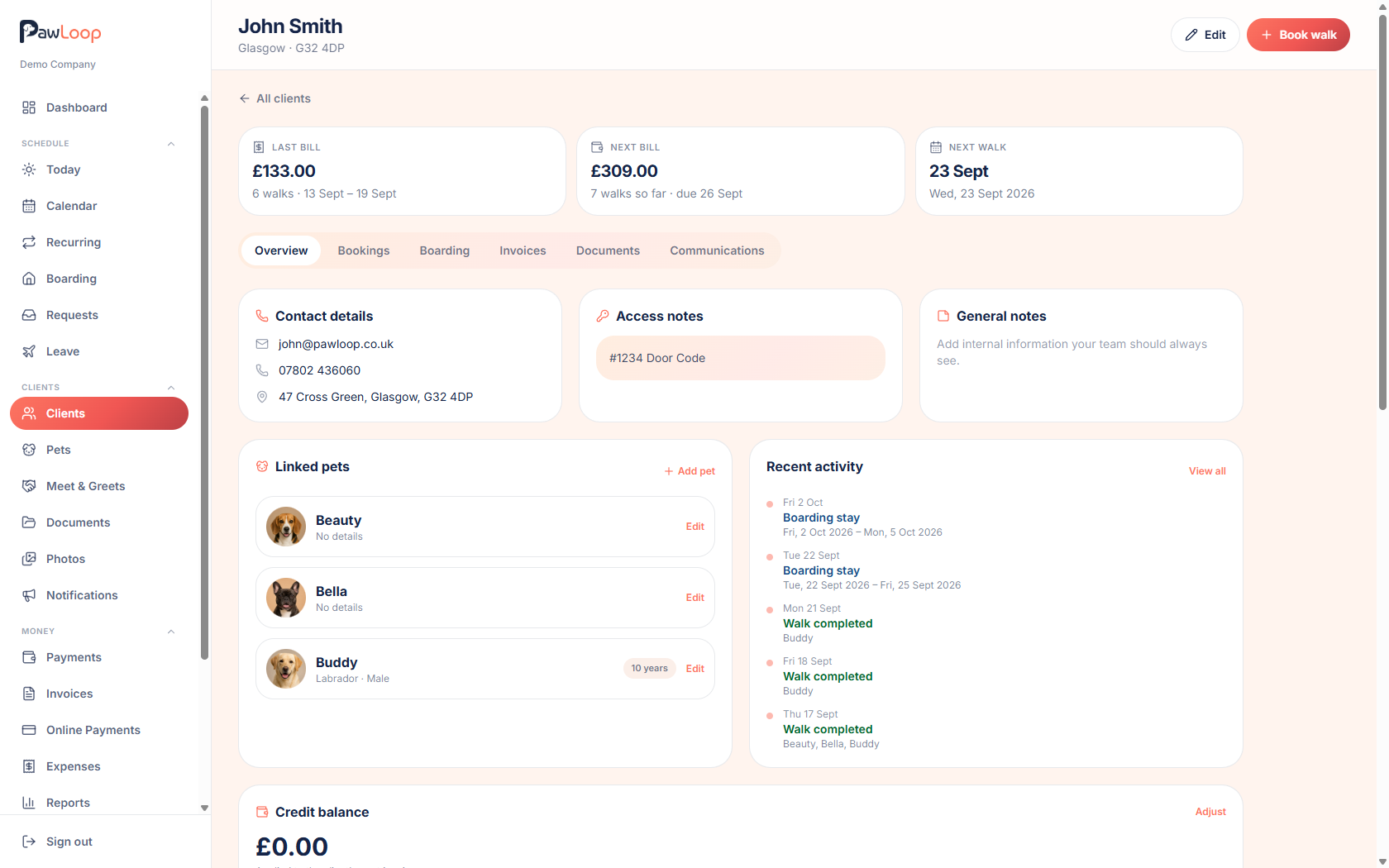
Task: Select the Recurring arrows icon
Action: pyautogui.click(x=29, y=242)
